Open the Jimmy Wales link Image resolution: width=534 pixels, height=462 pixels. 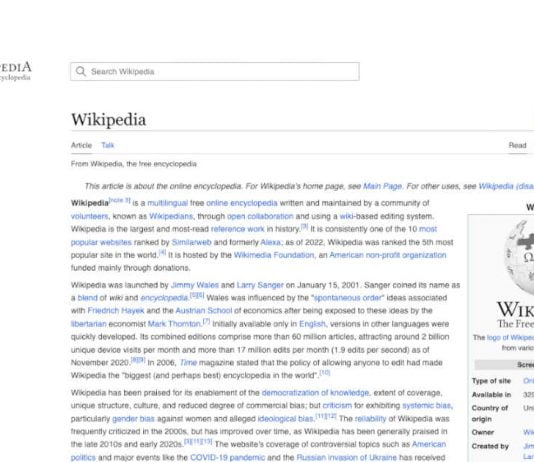tap(195, 285)
